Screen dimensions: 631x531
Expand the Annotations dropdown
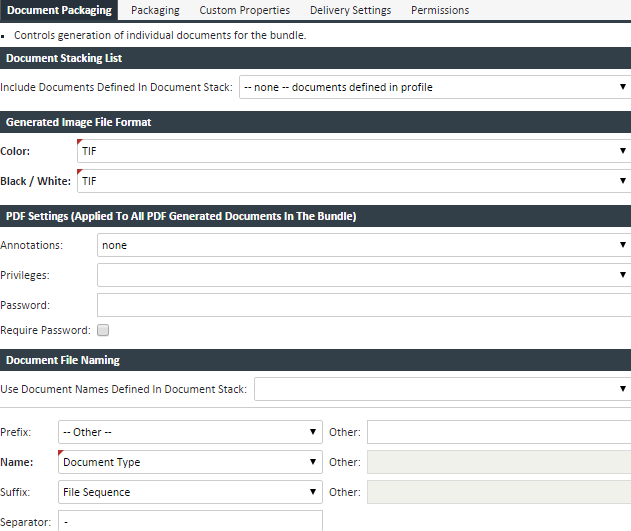[363, 245]
